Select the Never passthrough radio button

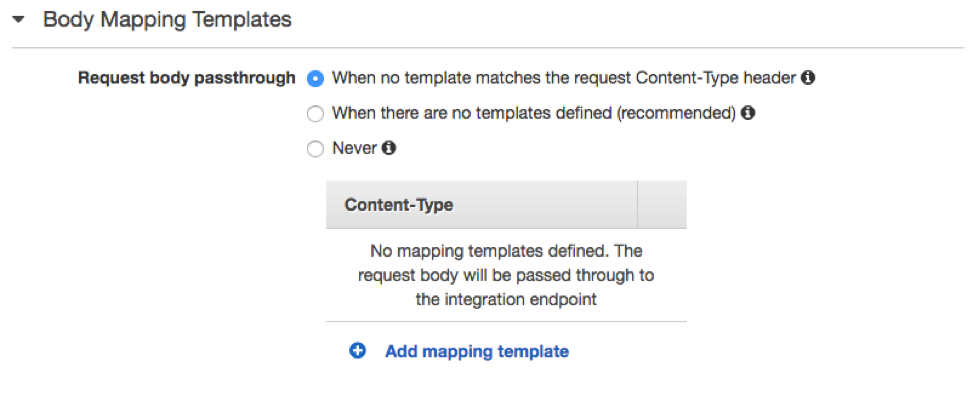[x=316, y=149]
